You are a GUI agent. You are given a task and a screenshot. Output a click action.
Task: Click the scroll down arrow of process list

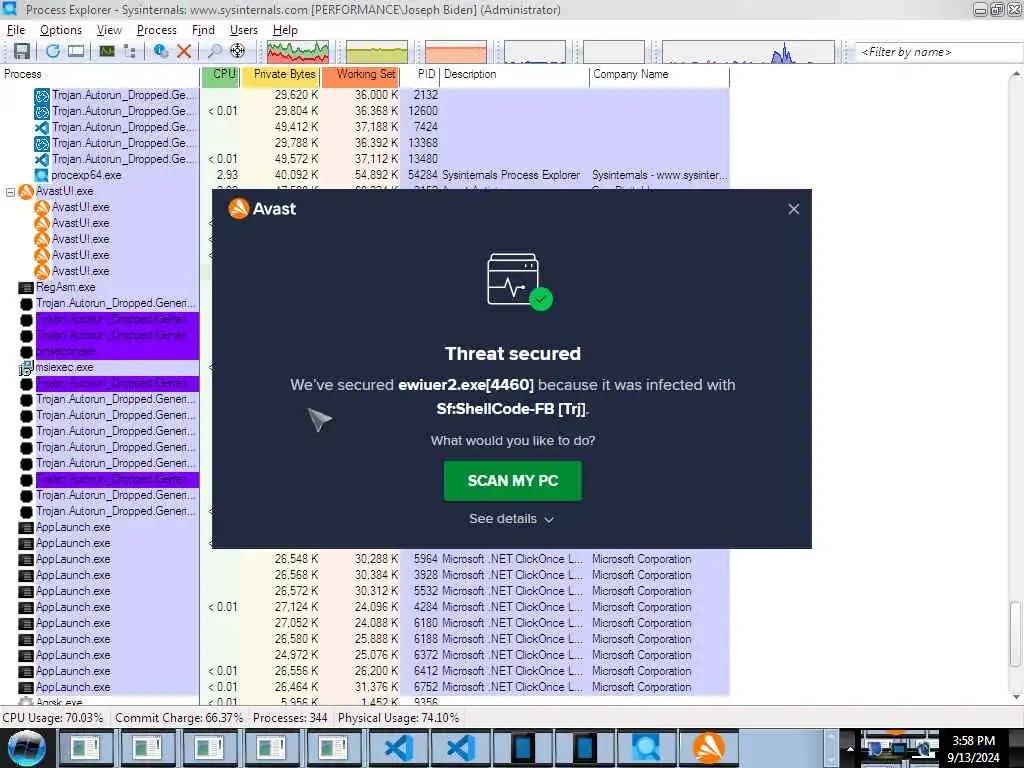coord(1016,697)
